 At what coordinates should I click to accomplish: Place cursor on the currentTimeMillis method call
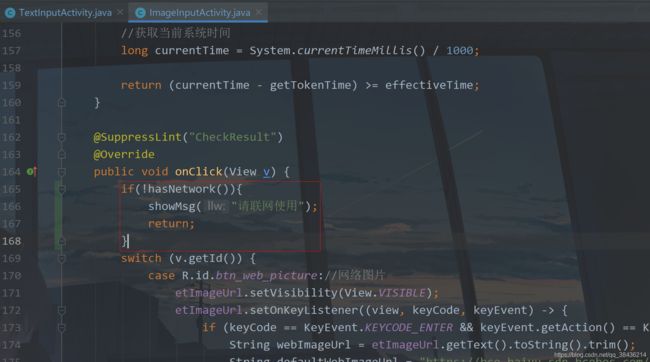click(354, 51)
